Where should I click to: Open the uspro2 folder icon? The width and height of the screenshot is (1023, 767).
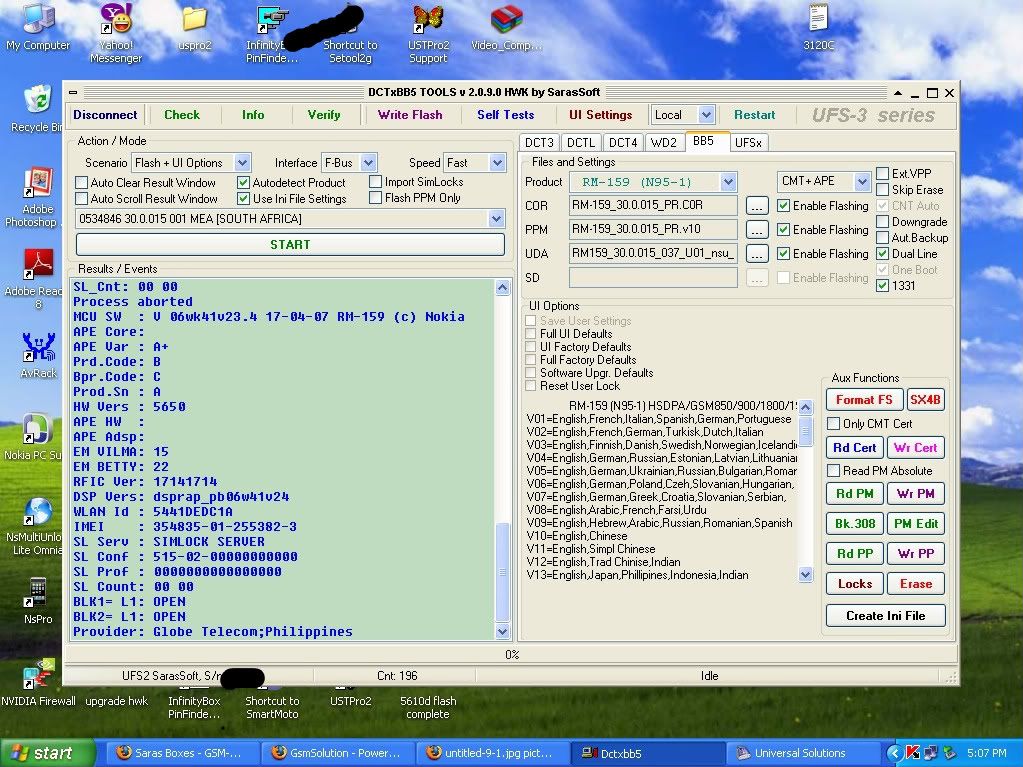click(x=194, y=27)
